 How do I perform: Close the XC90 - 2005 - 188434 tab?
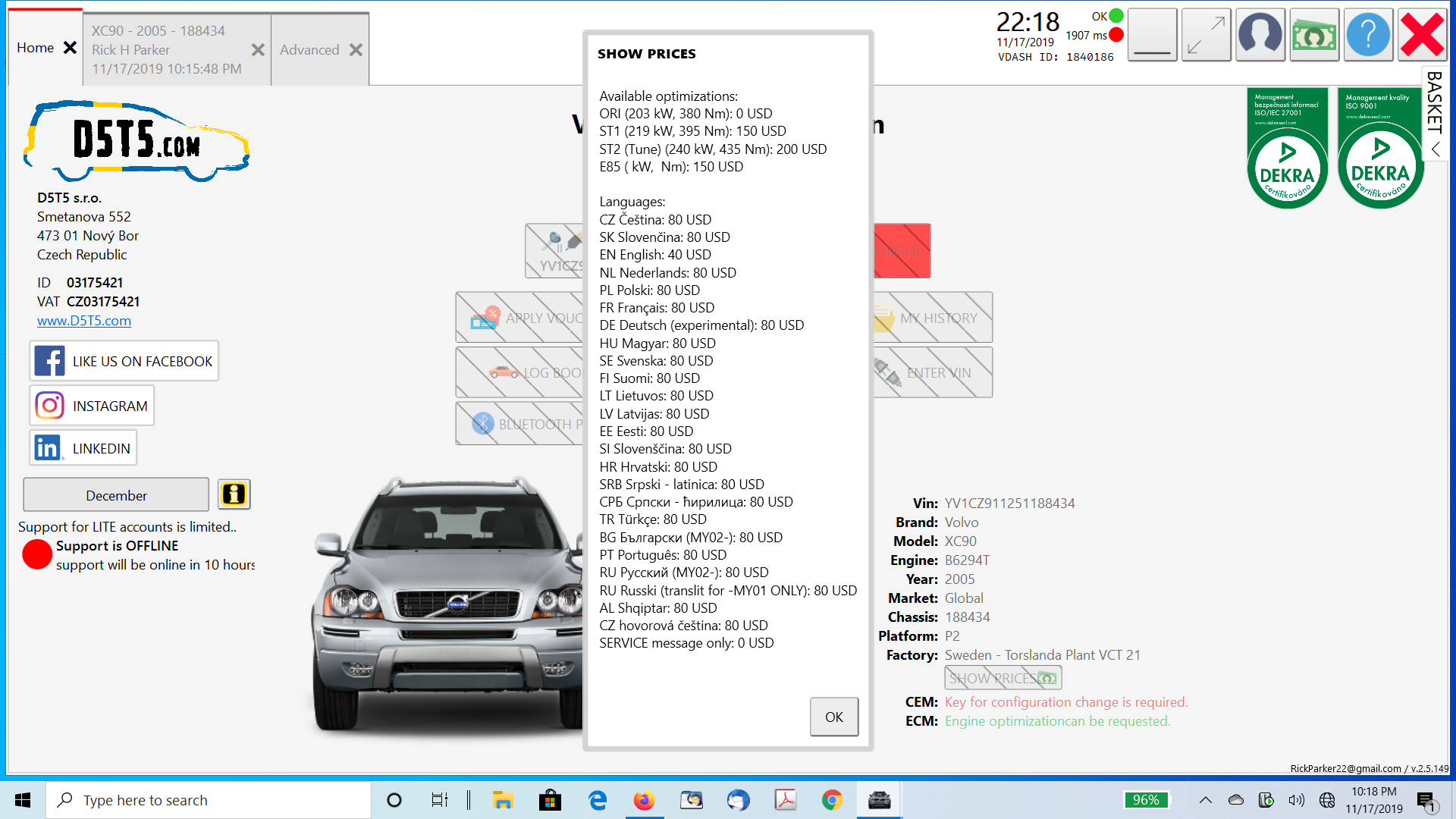(258, 50)
